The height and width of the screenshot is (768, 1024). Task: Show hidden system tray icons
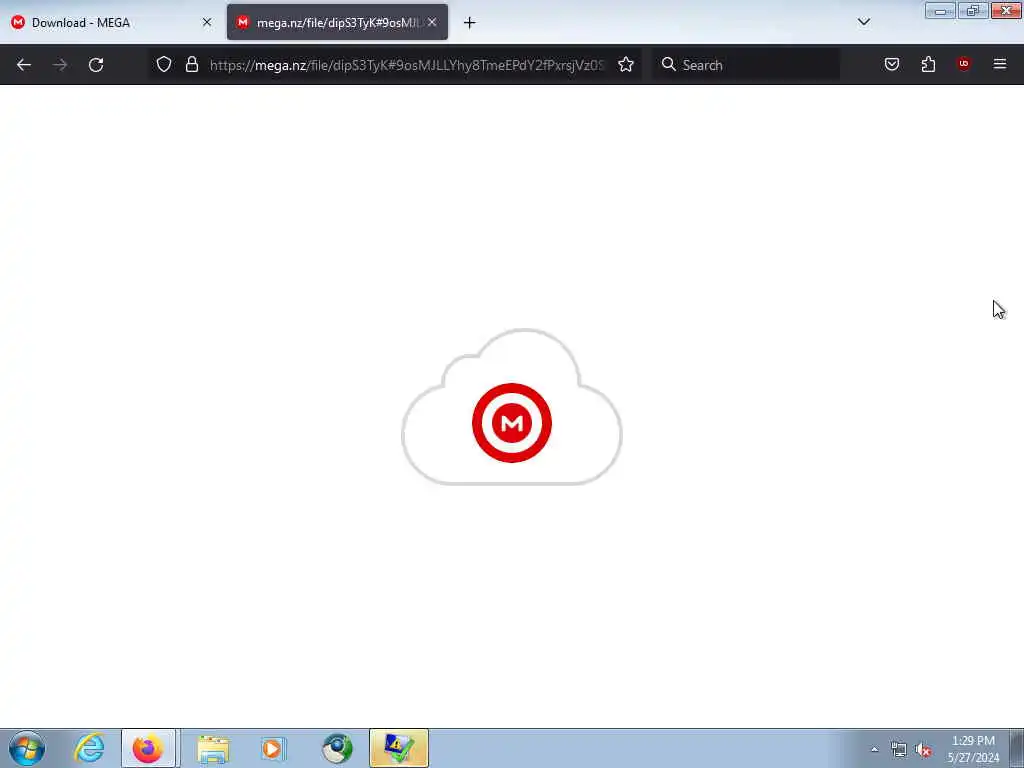[x=874, y=750]
